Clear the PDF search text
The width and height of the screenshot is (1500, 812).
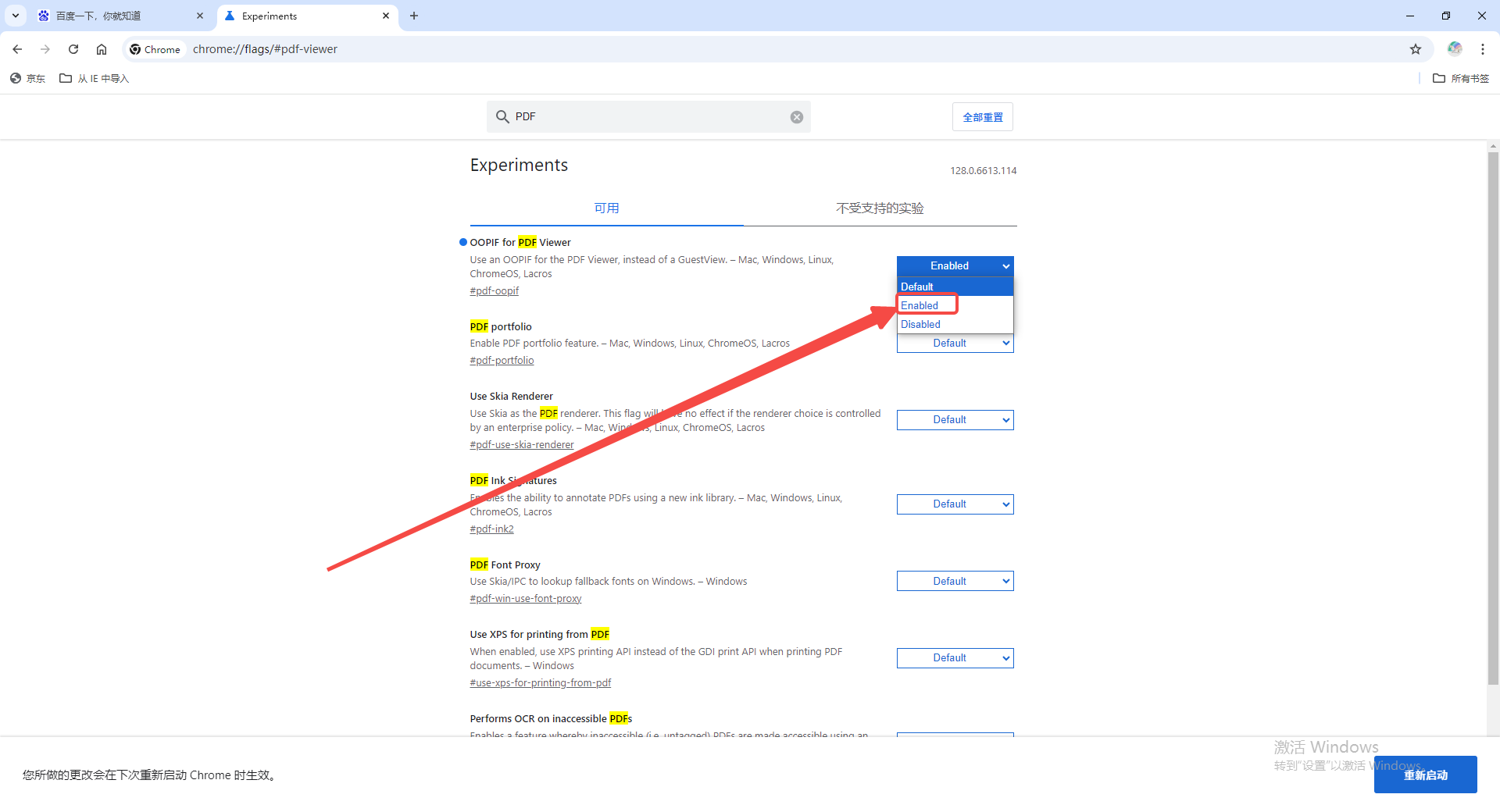(797, 117)
